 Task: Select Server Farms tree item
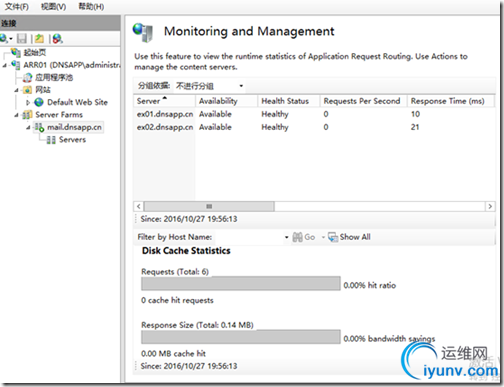pyautogui.click(x=59, y=115)
